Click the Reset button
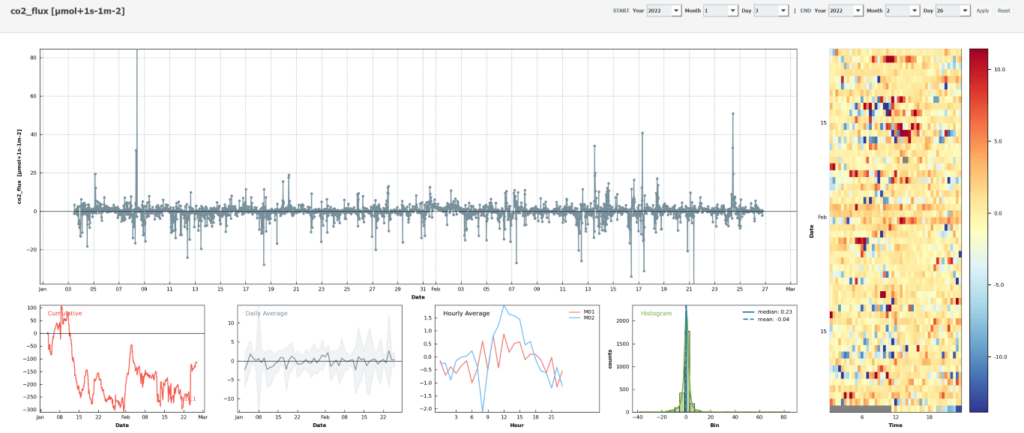Screen dimensions: 1024x433 click(1004, 11)
